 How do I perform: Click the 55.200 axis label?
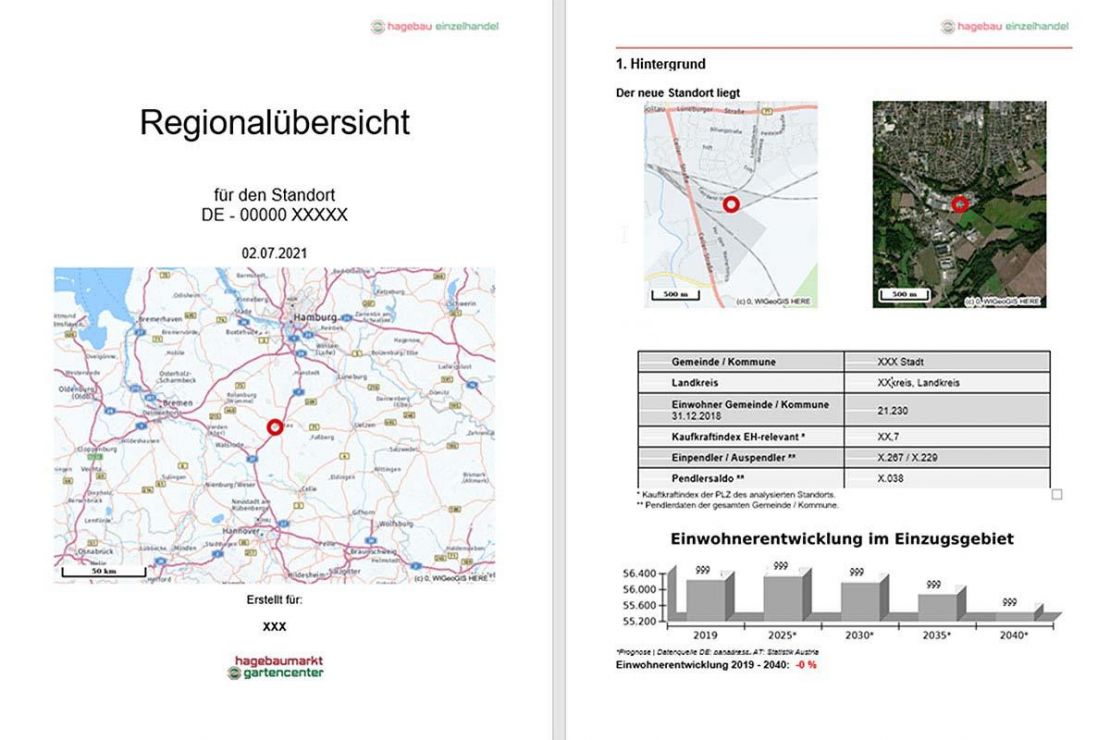click(x=640, y=621)
